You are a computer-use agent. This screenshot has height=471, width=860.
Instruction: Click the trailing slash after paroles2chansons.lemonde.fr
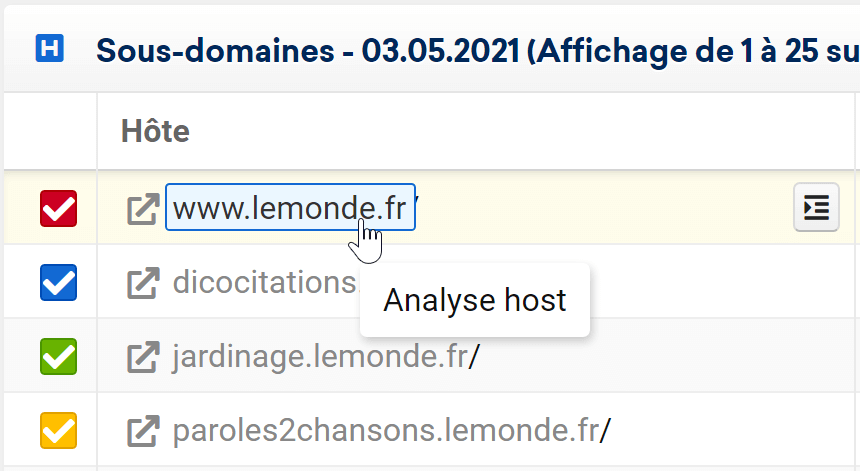click(x=606, y=431)
